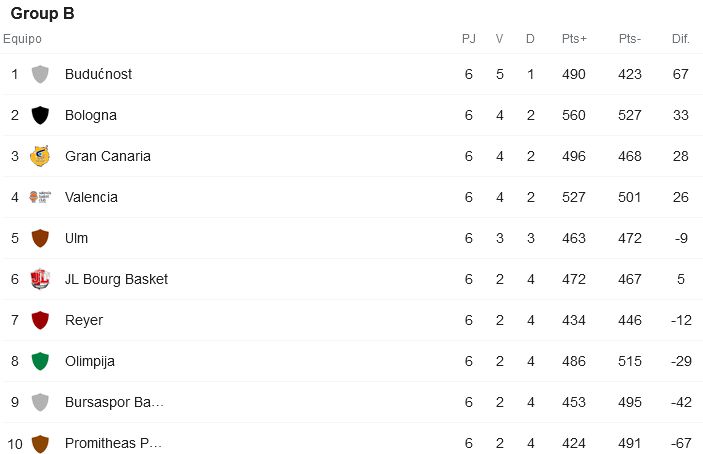Viewport: 703px width, 454px height.
Task: Select the PJ column header
Action: coord(469,39)
